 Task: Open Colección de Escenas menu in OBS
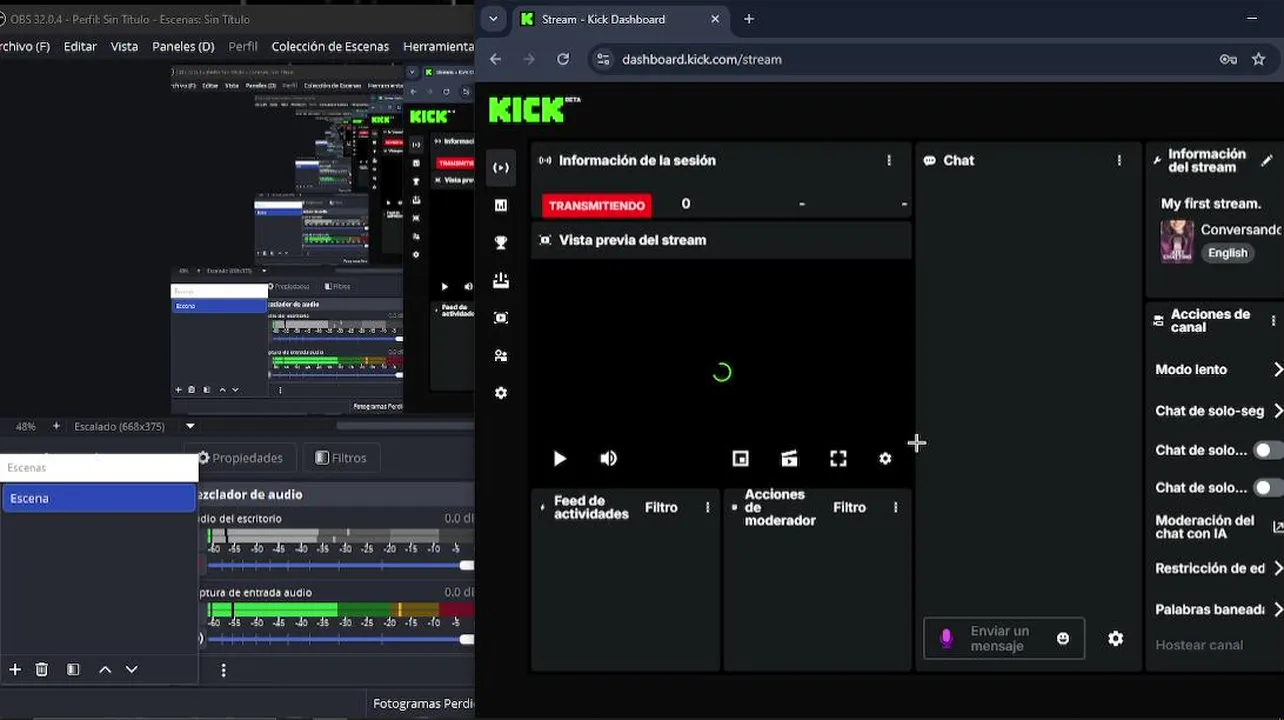[330, 46]
